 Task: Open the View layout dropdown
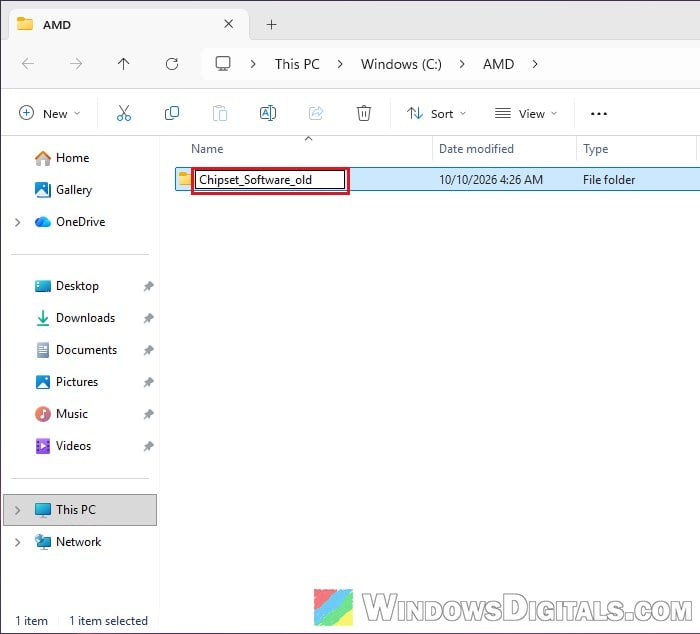[526, 114]
